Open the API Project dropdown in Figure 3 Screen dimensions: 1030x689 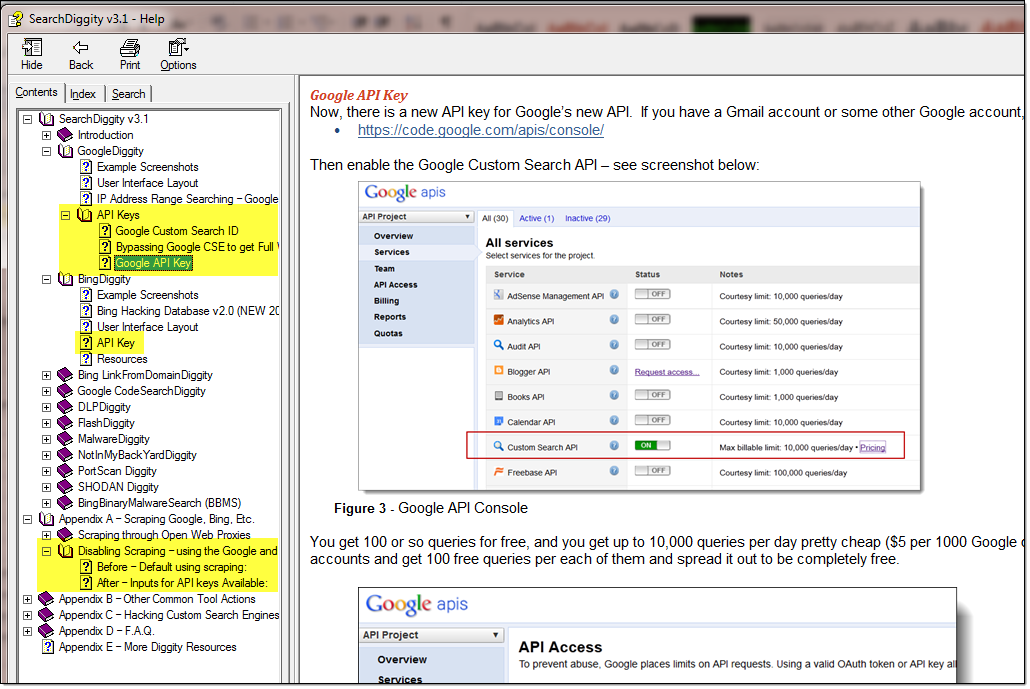[416, 217]
